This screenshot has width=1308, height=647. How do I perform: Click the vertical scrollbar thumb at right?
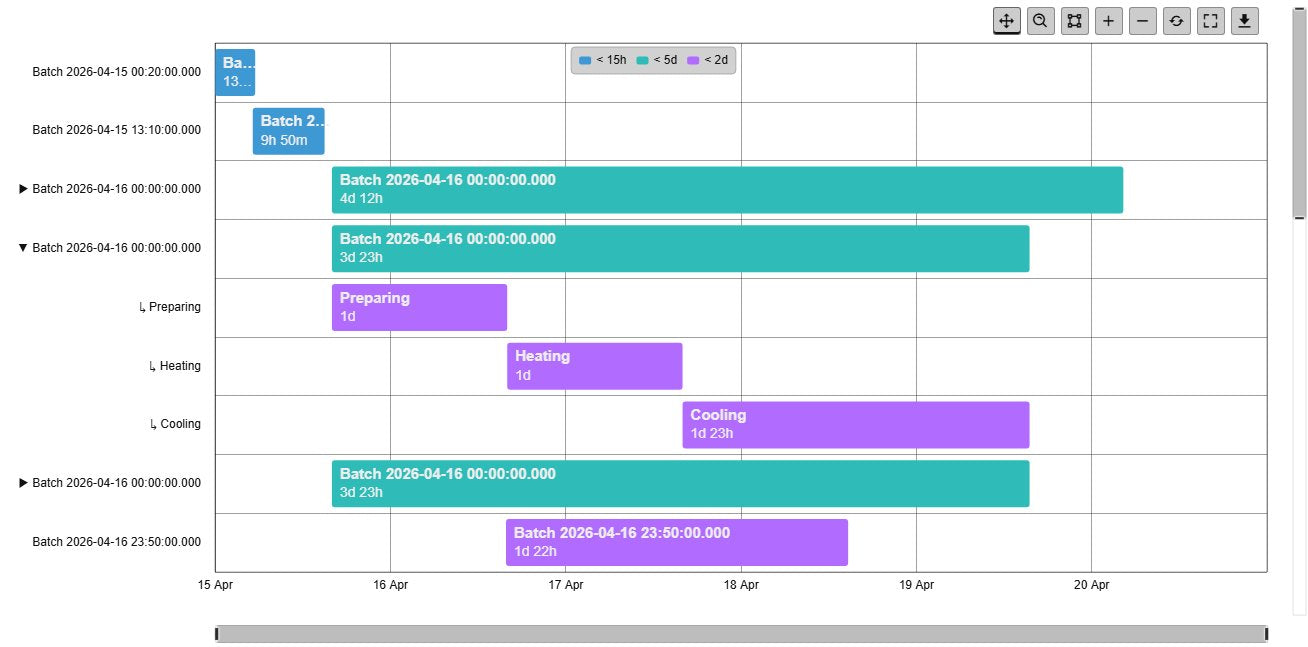click(x=1299, y=113)
